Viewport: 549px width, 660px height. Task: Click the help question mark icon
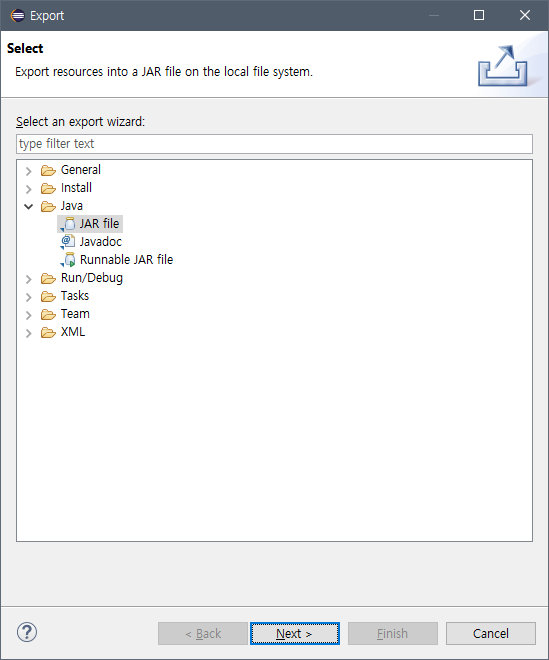click(x=27, y=632)
